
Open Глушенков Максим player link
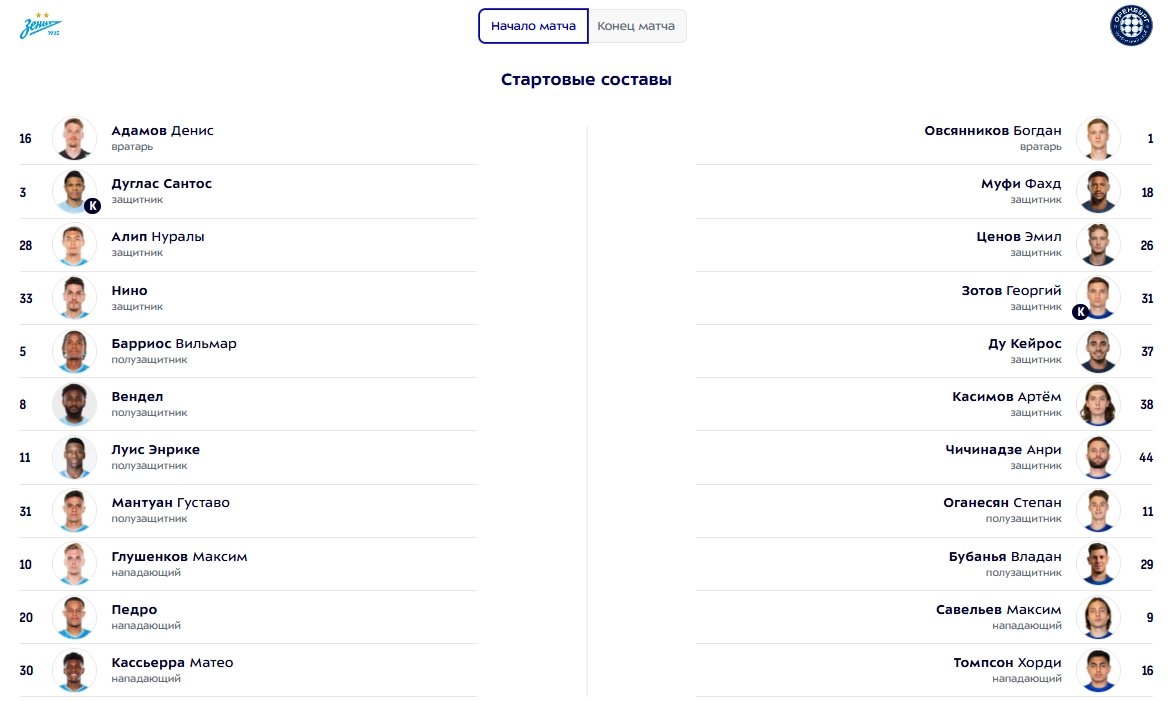[179, 557]
